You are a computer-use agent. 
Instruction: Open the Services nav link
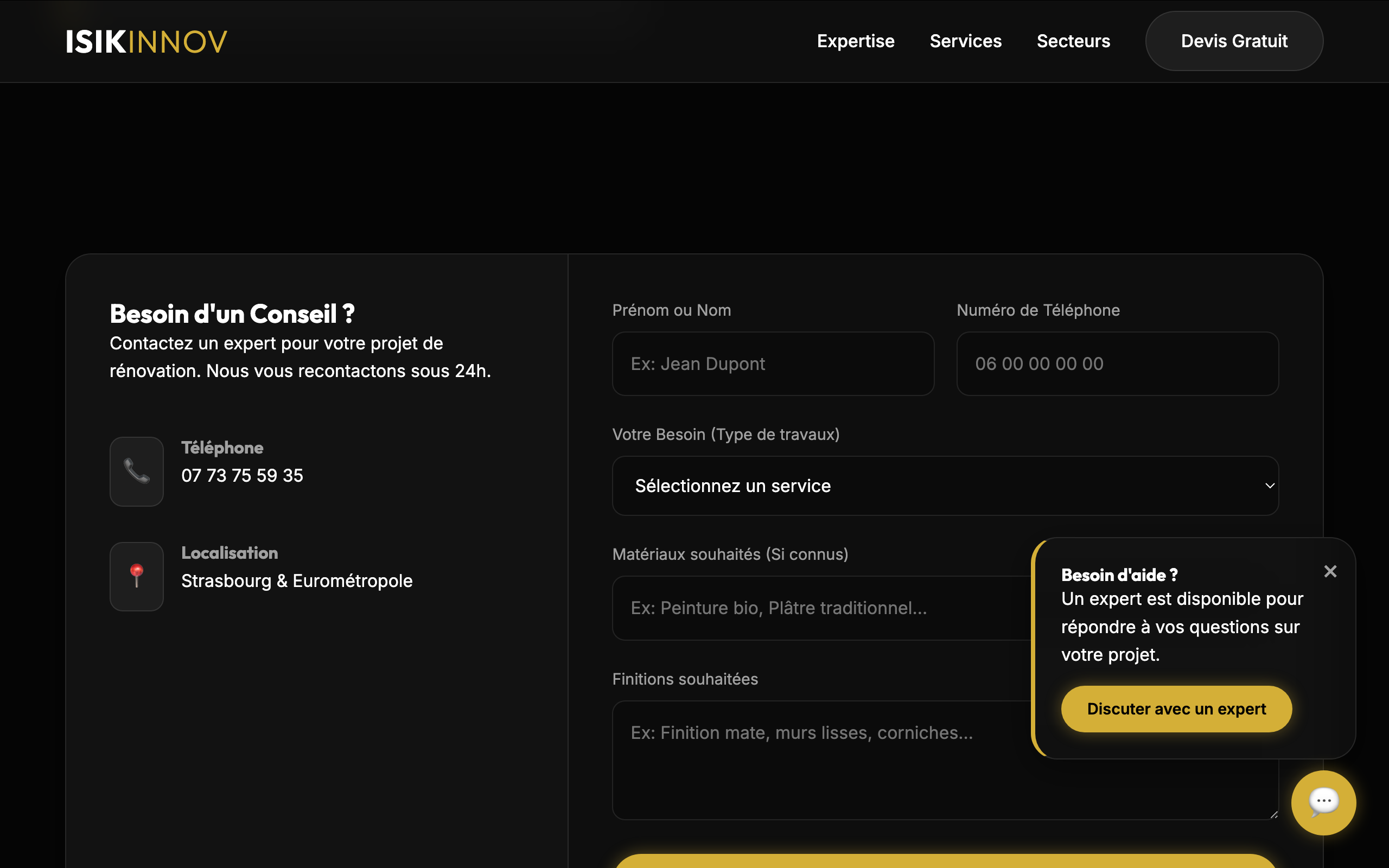[x=965, y=41]
